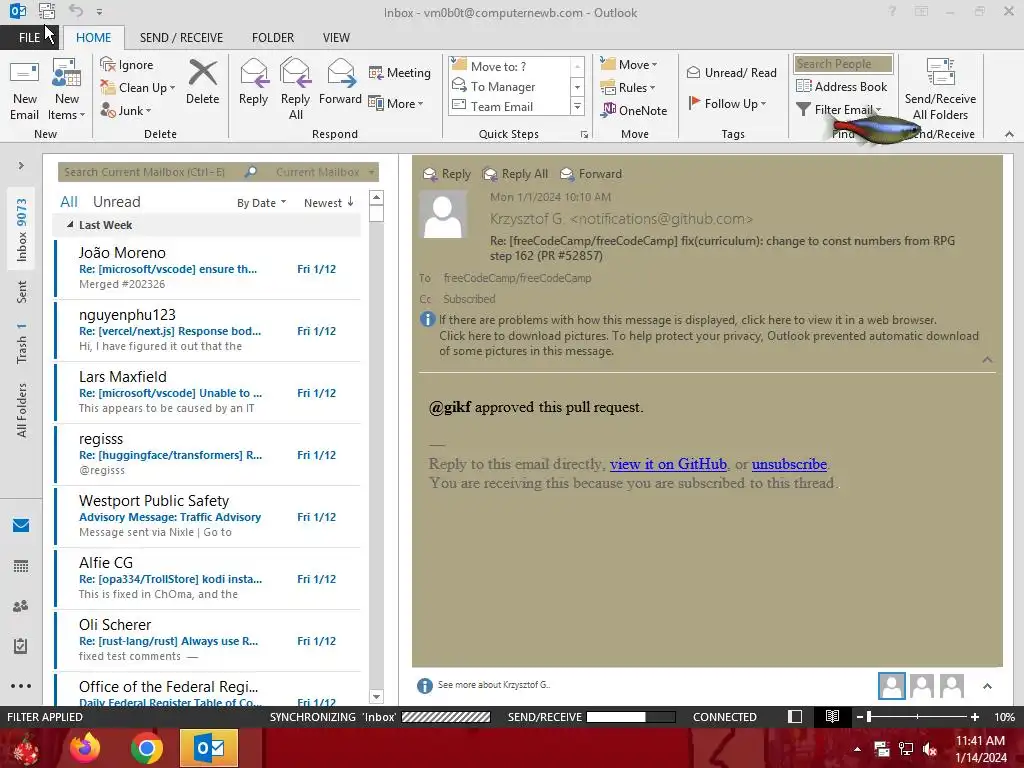The height and width of the screenshot is (768, 1024).
Task: Adjust the zoom slider
Action: [917, 716]
